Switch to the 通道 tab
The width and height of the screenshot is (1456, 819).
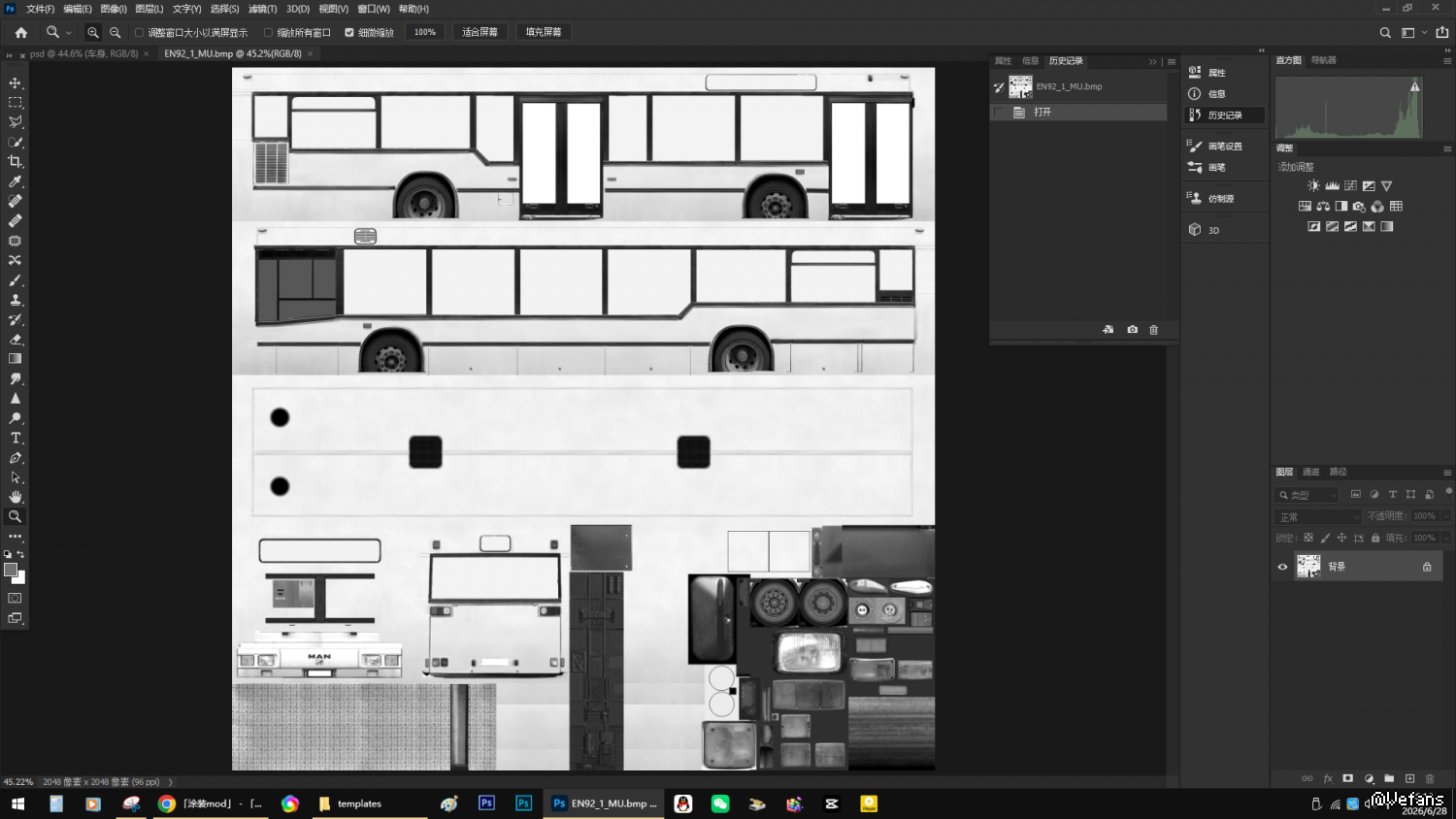(x=1311, y=472)
